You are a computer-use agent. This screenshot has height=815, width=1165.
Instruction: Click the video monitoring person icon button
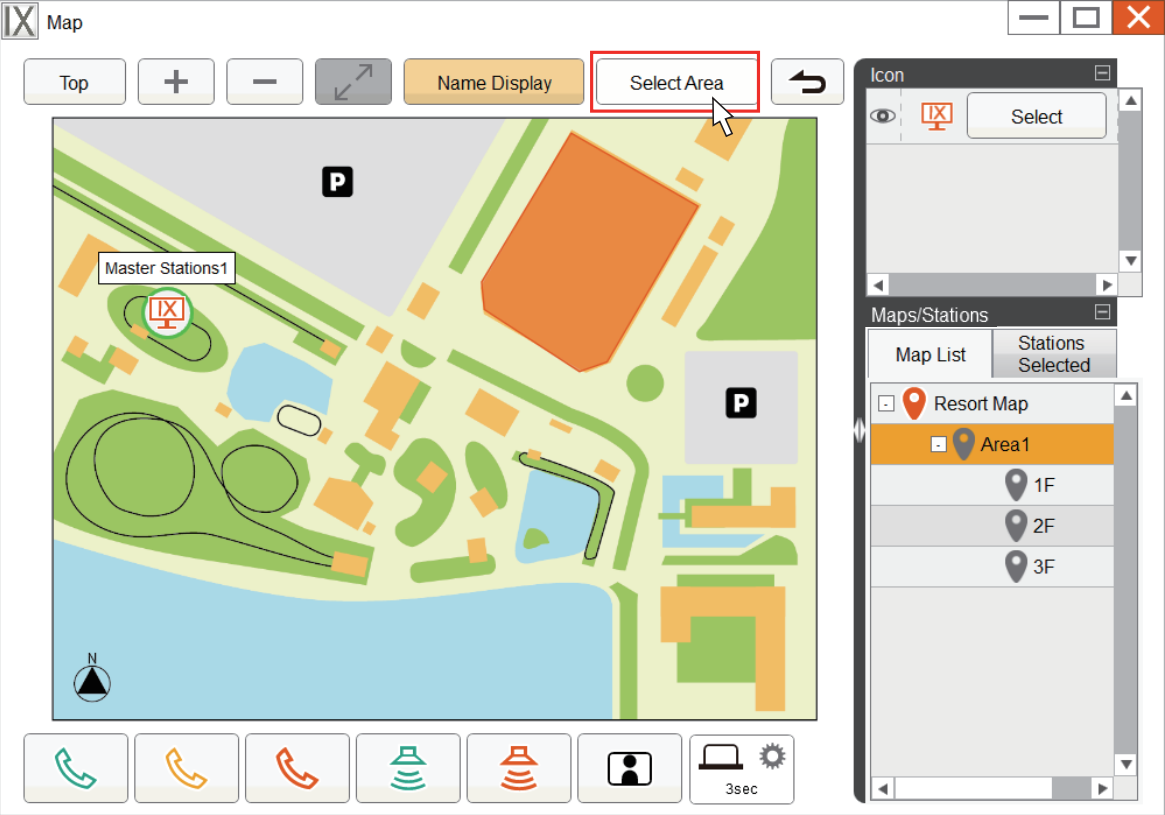(630, 768)
